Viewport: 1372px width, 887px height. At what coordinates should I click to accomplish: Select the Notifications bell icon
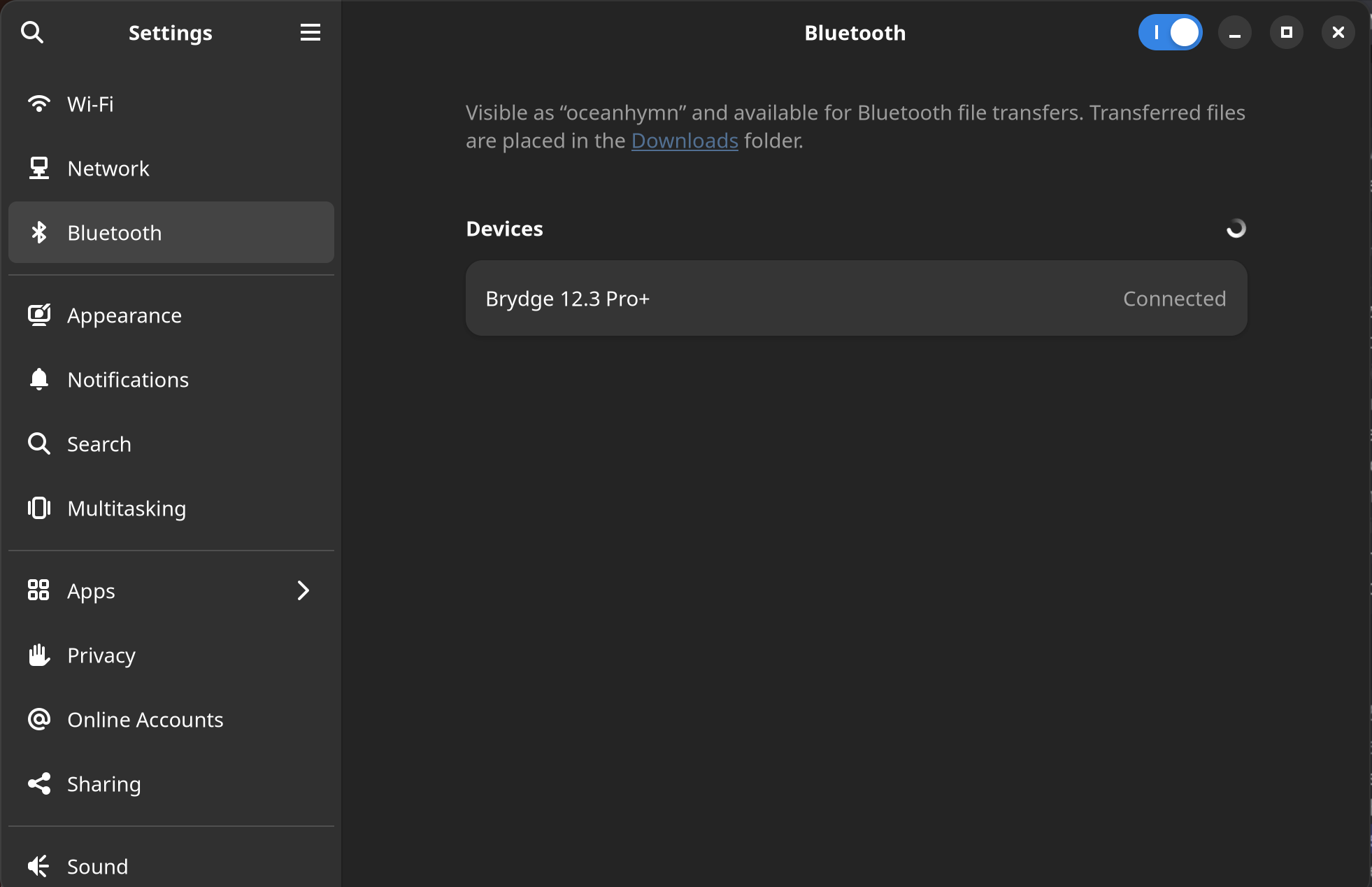[x=39, y=379]
